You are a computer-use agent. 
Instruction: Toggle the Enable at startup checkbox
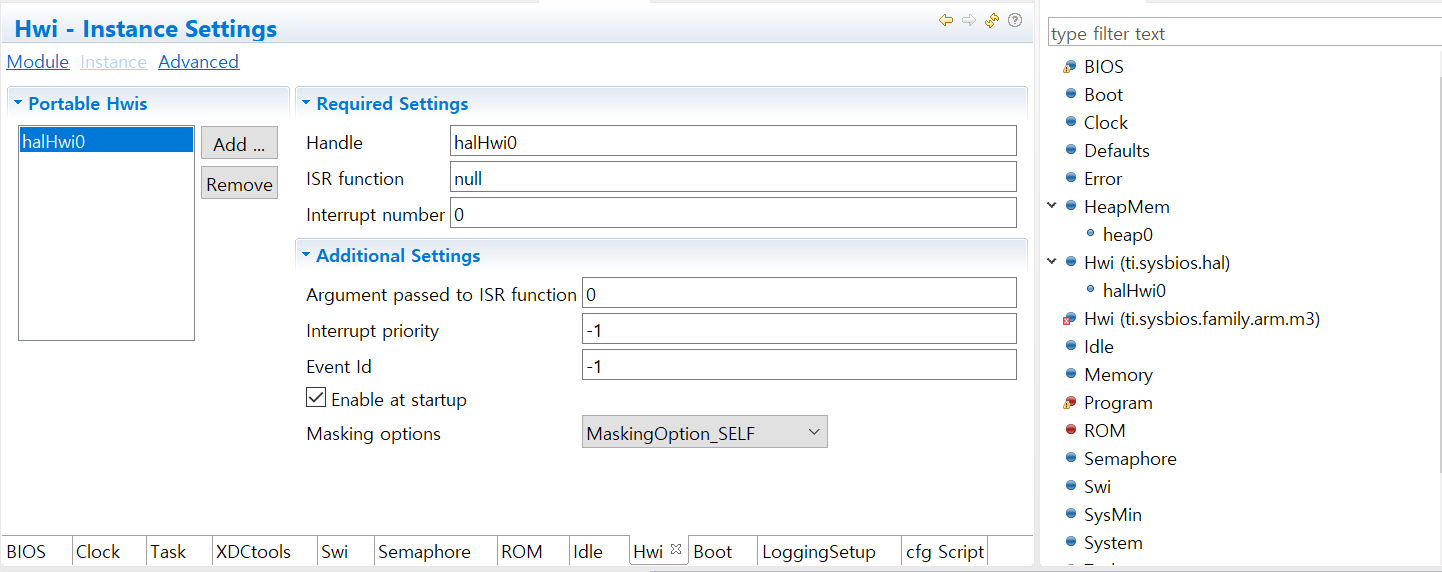(316, 398)
